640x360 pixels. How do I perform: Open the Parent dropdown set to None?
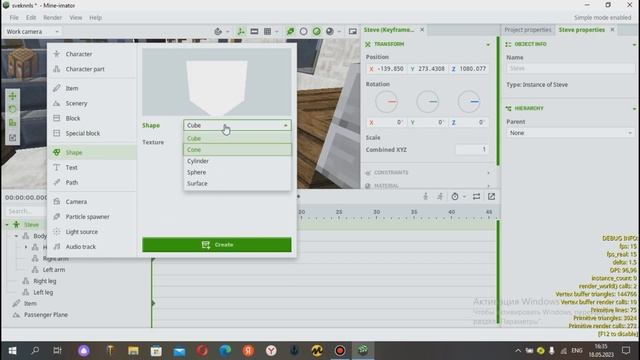(570, 133)
